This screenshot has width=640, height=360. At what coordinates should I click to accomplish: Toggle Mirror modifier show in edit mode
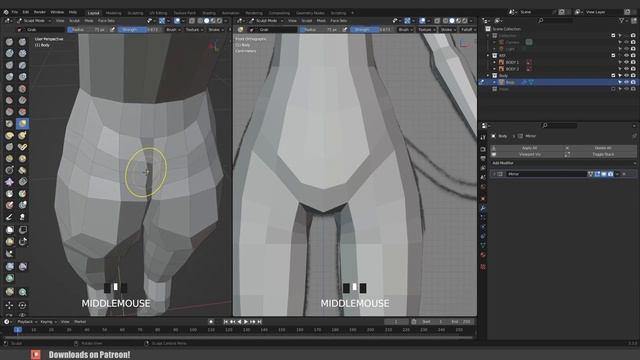point(597,174)
